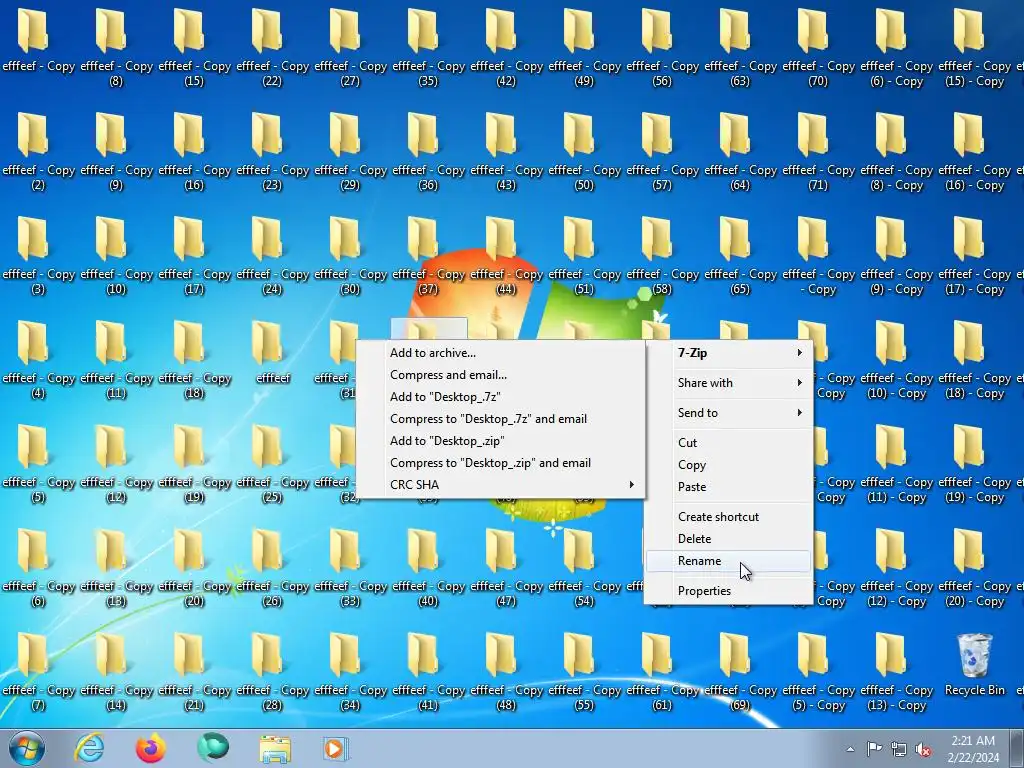
Task: Choose Compress to "Desktop_.7z" and email
Action: click(500, 419)
